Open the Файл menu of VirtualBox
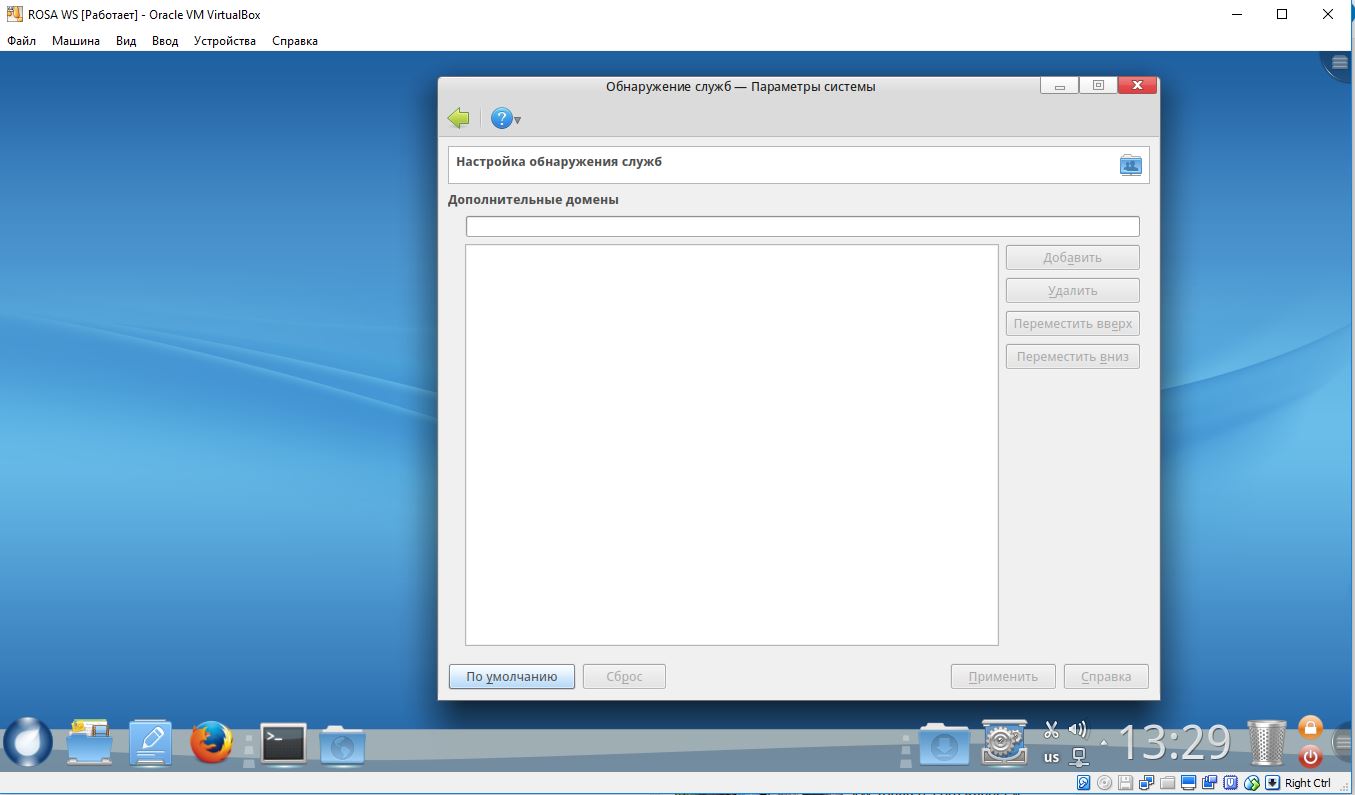Viewport: 1355px width, 795px height. click(x=21, y=41)
